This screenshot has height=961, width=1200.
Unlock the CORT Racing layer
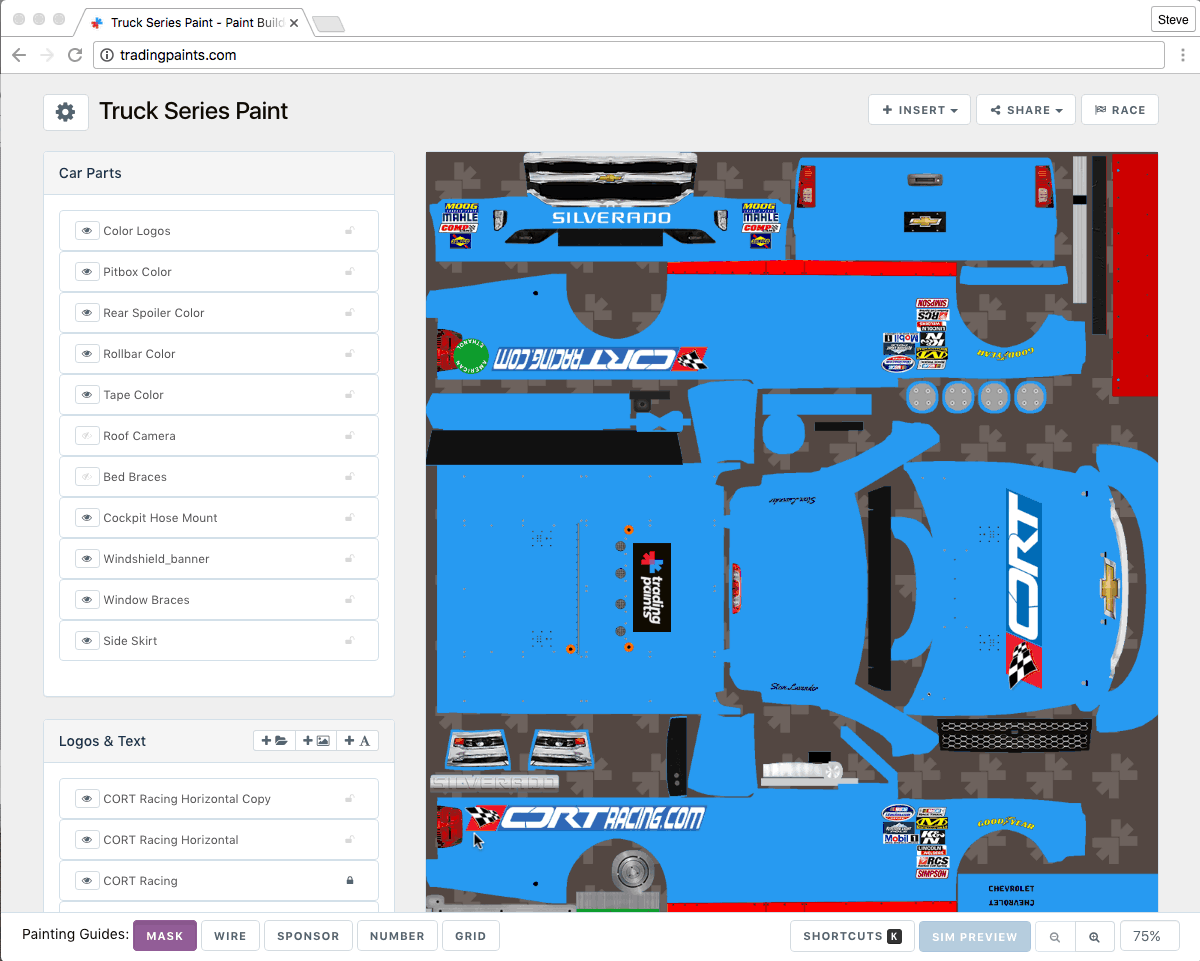[x=350, y=881]
